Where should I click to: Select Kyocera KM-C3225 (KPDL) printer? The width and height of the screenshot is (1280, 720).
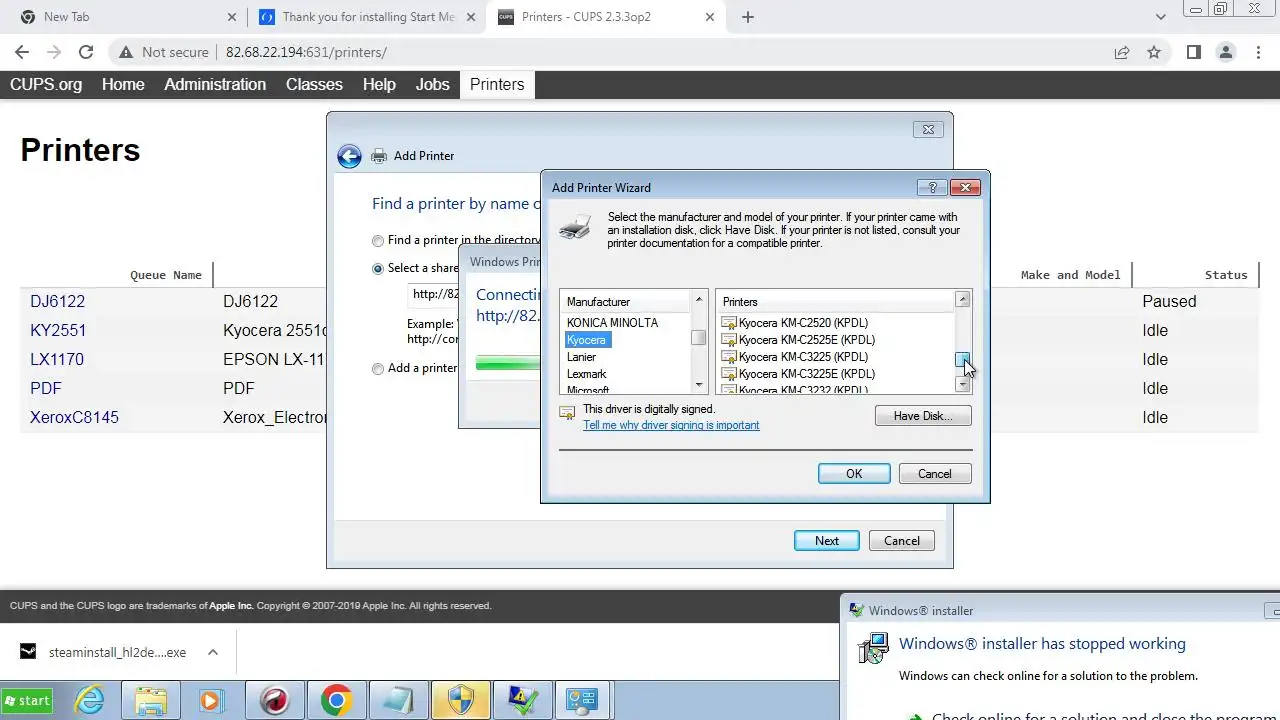point(803,357)
